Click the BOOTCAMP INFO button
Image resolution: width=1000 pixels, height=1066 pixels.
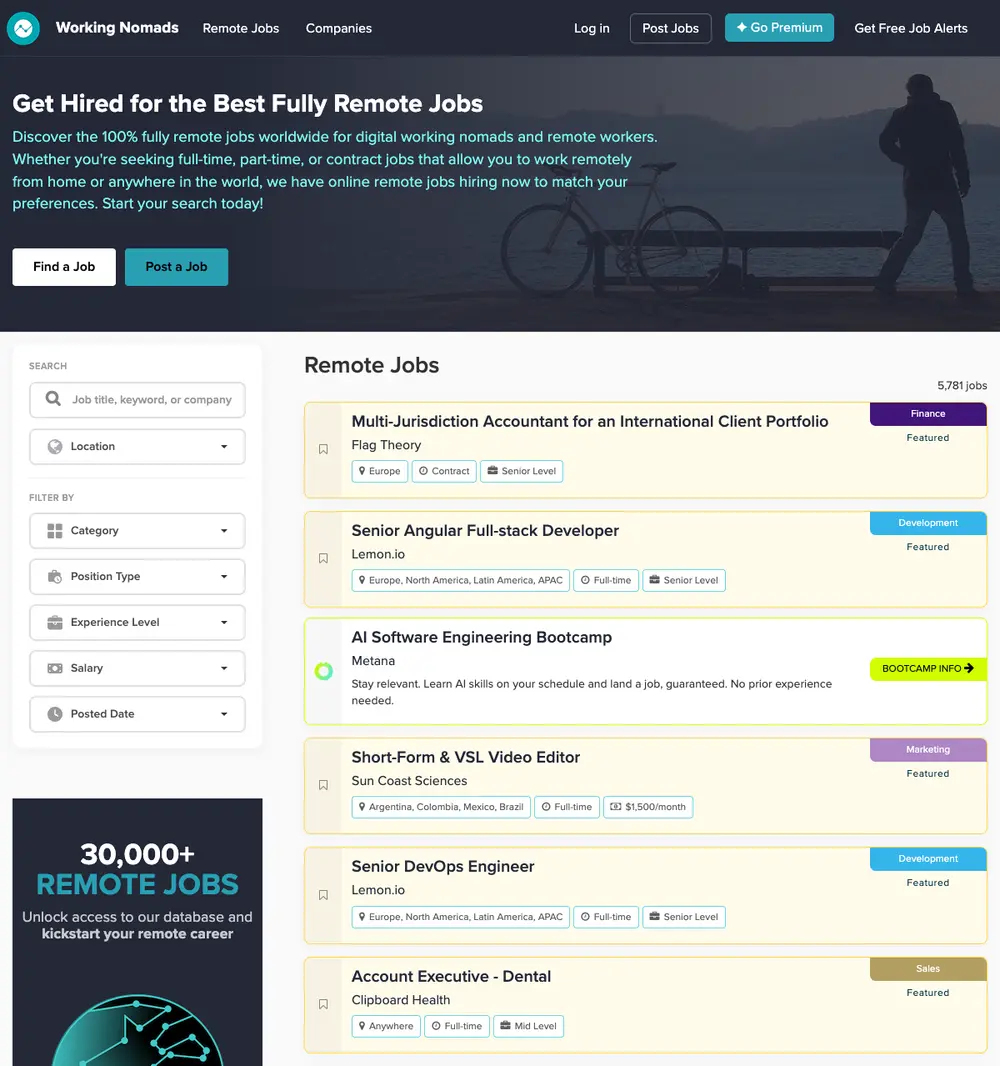pyautogui.click(x=928, y=668)
